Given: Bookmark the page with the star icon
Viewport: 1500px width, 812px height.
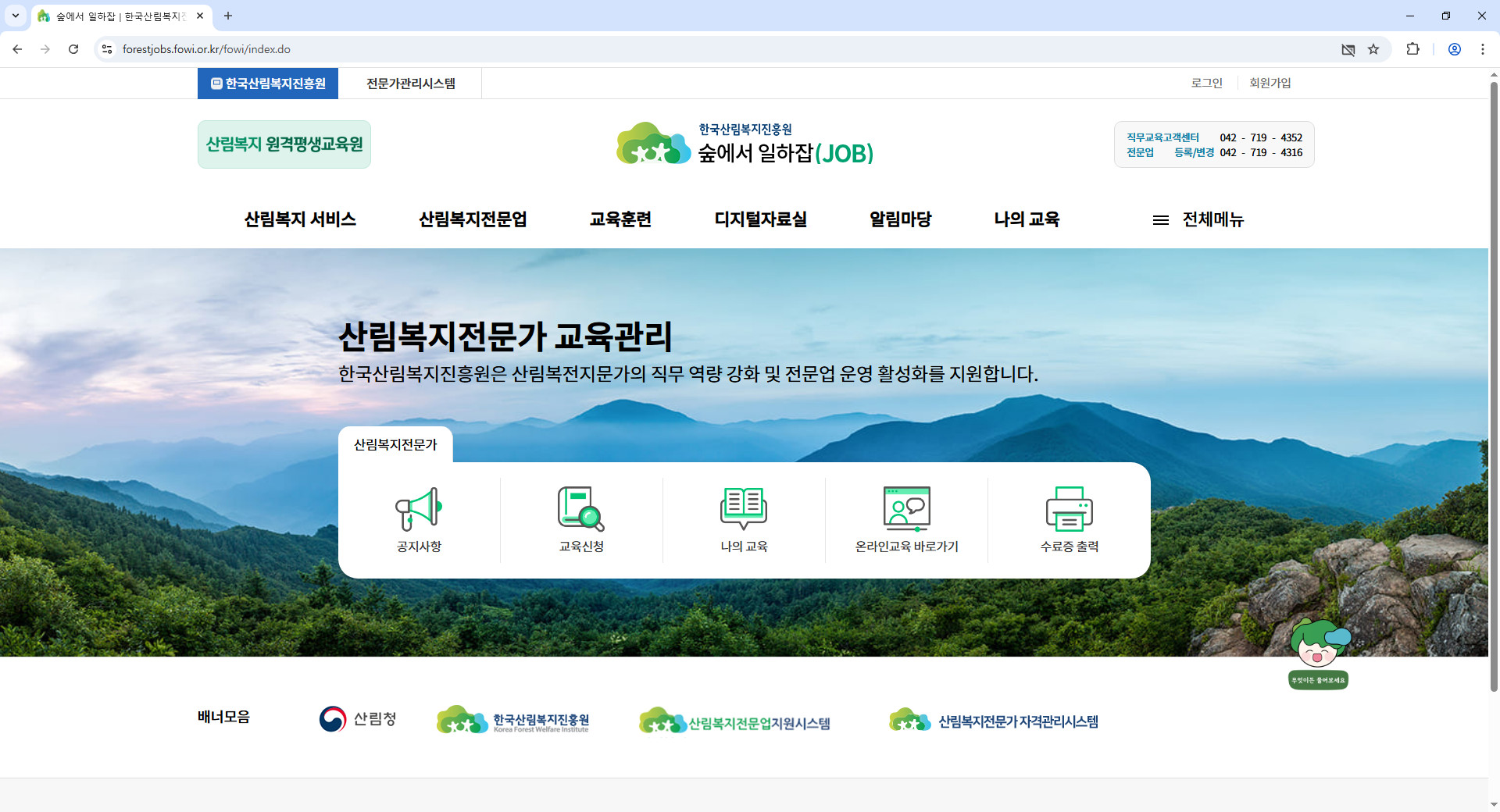Looking at the screenshot, I should 1373,49.
